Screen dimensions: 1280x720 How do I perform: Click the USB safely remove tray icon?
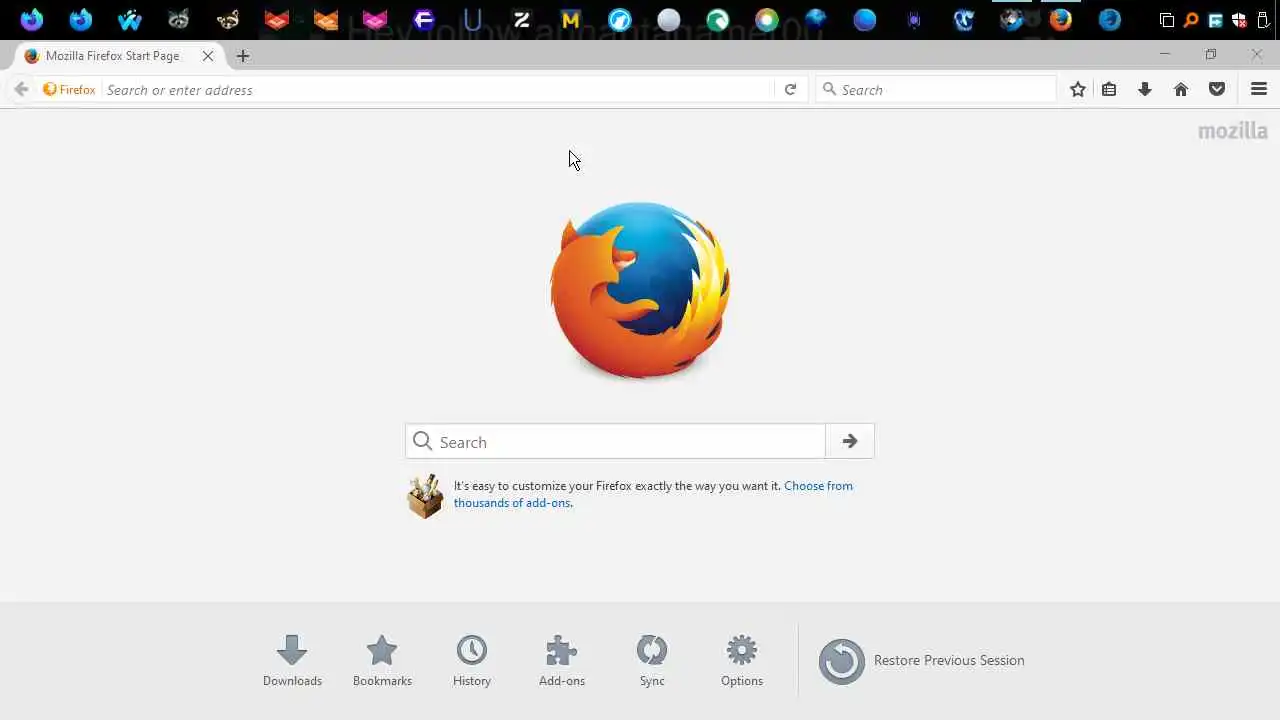pos(1263,20)
